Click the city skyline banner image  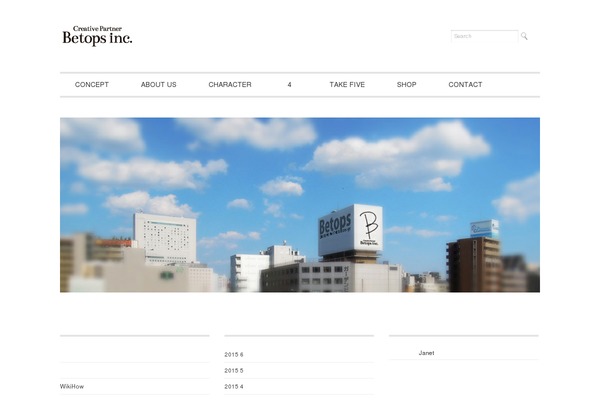click(x=300, y=205)
